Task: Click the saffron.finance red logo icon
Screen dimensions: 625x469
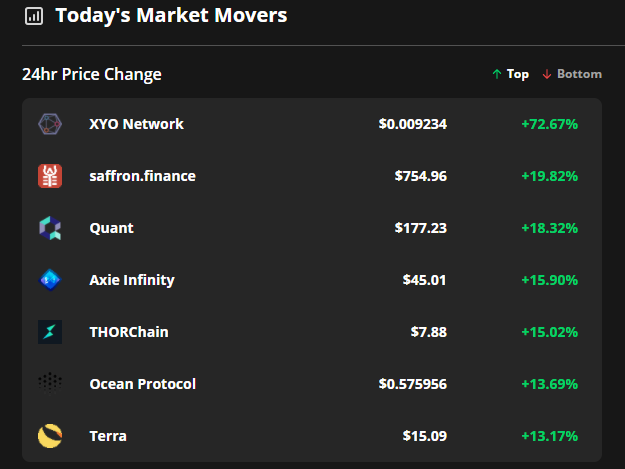Action: point(50,176)
